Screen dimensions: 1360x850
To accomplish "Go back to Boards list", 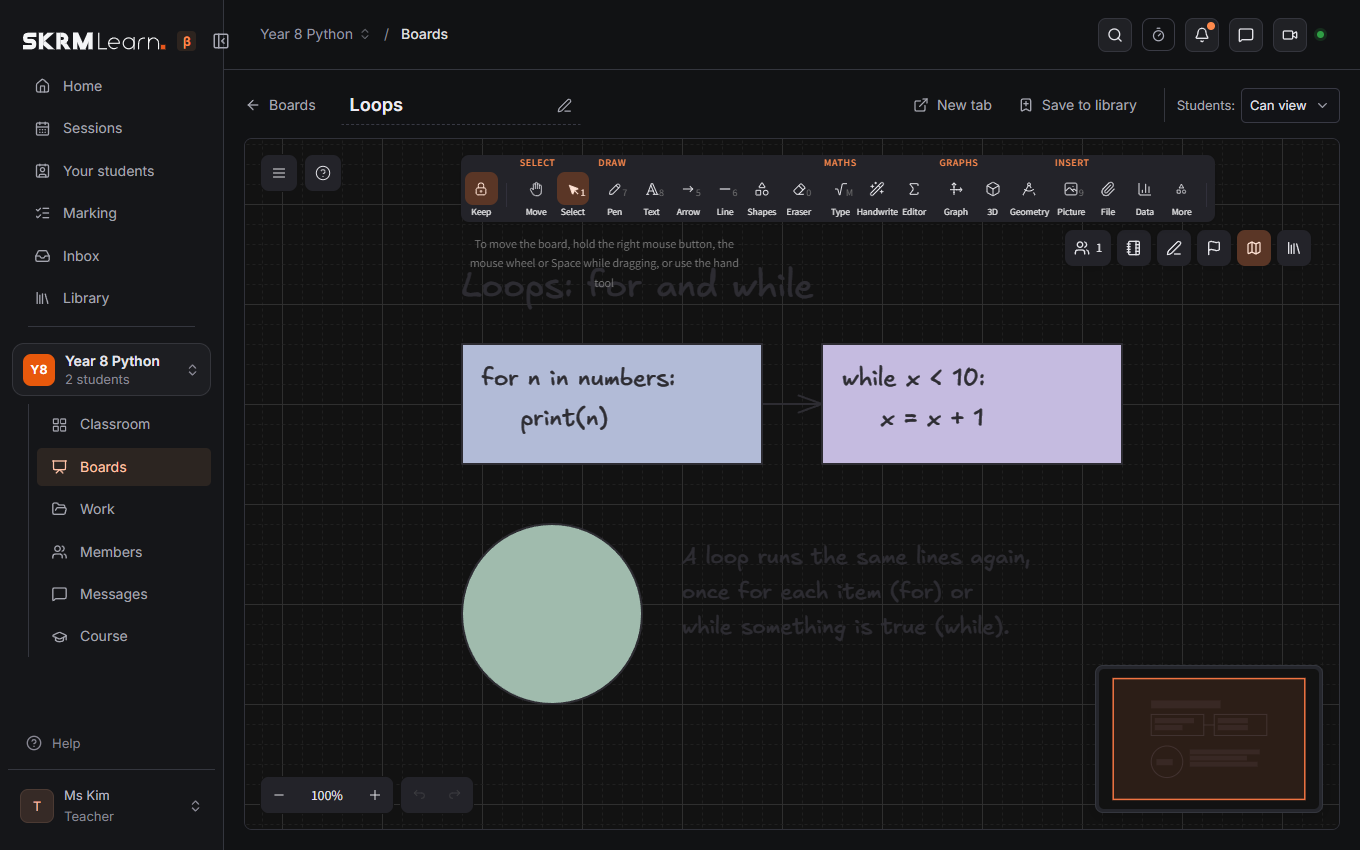I will pos(281,105).
